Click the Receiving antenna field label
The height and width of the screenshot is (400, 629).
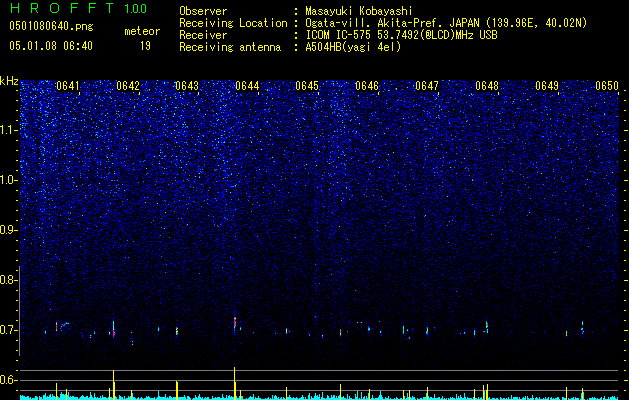point(230,47)
